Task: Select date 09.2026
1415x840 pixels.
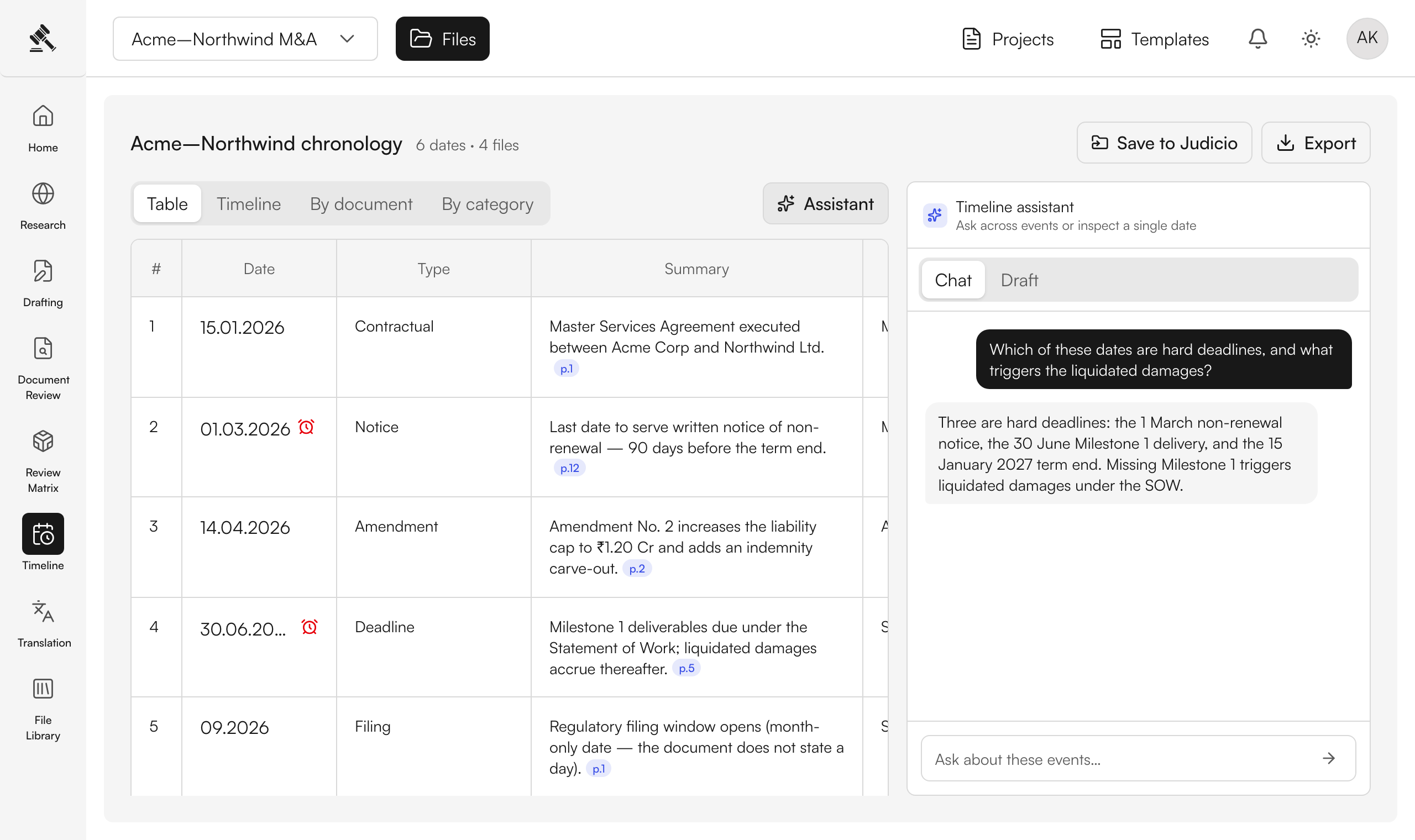Action: pyautogui.click(x=234, y=727)
